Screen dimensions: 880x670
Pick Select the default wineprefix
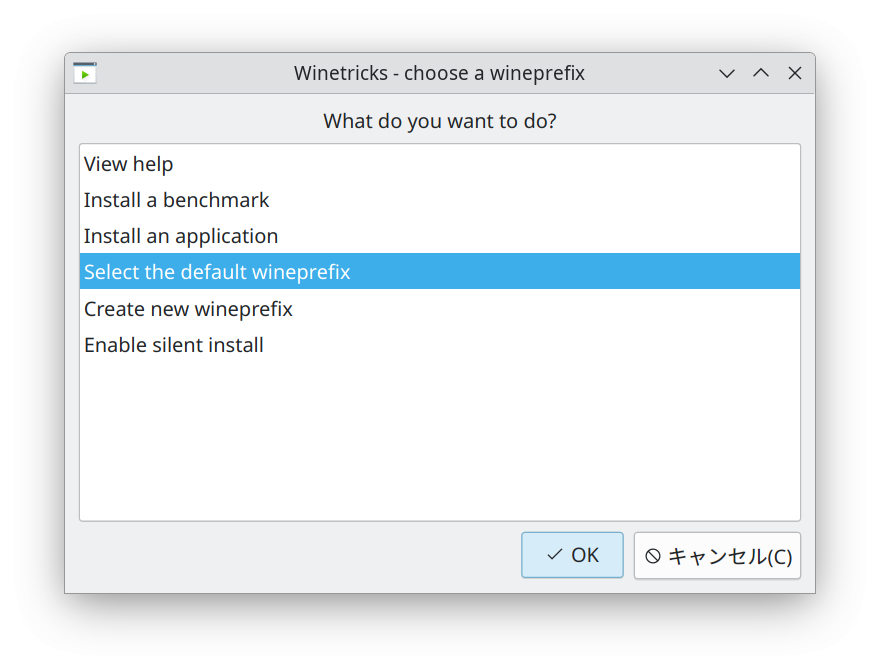[440, 272]
